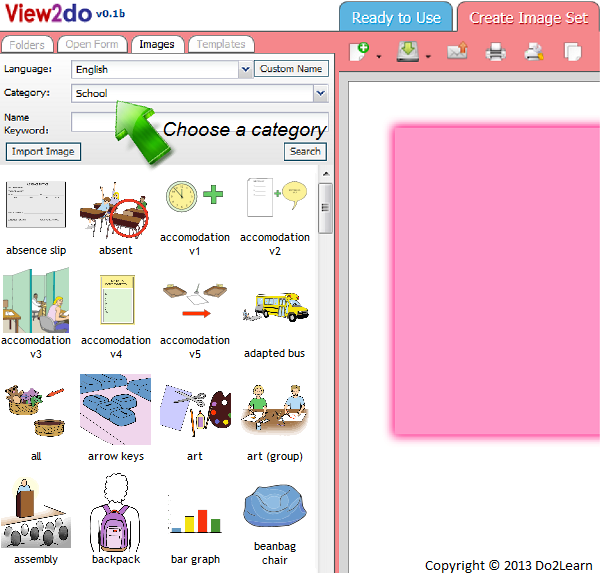600x573 pixels.
Task: Expand the Category dropdown showing School
Action: [x=320, y=93]
